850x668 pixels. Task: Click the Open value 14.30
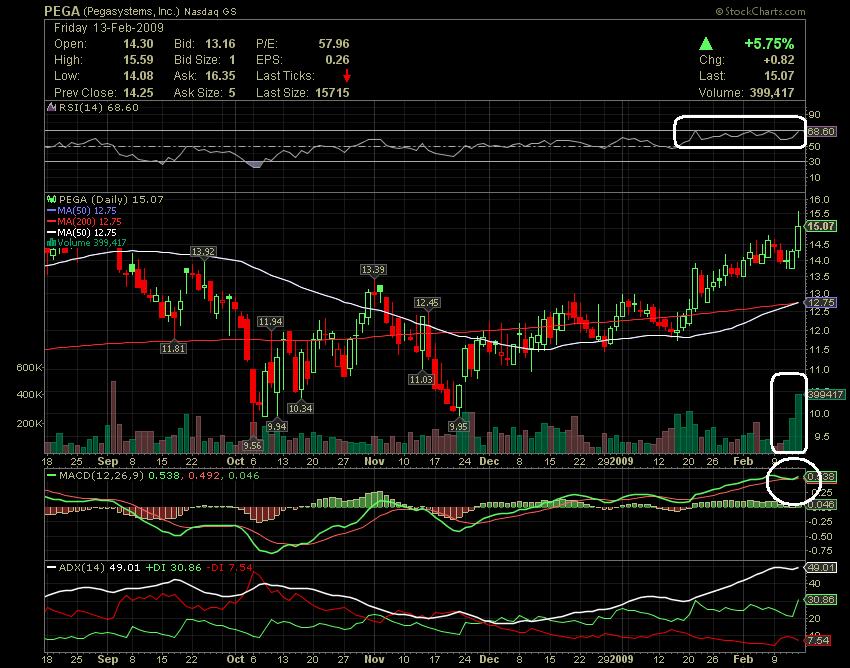tap(138, 44)
